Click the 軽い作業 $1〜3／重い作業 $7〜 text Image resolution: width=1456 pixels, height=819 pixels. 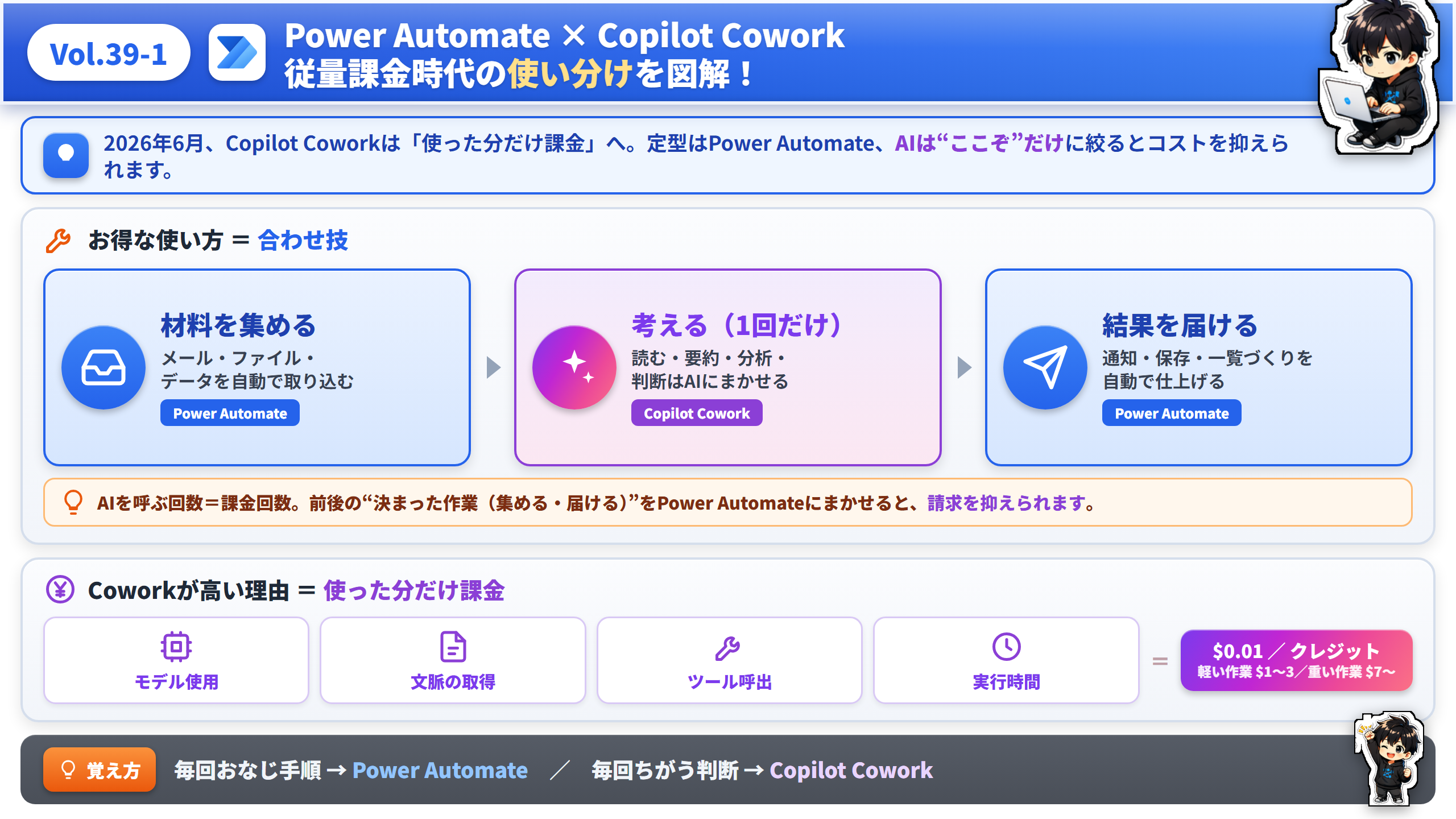(x=1296, y=672)
